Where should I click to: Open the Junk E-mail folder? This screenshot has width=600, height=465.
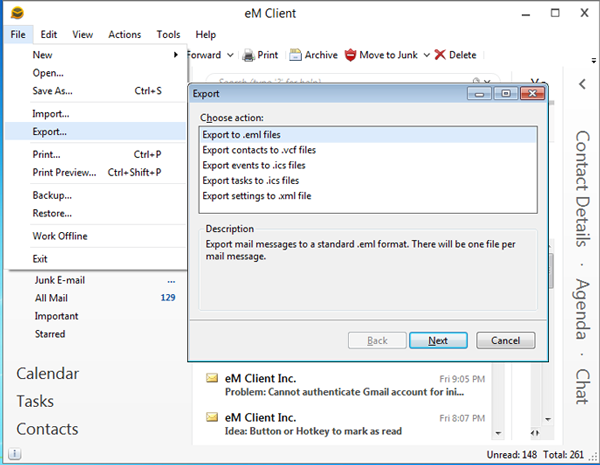[60, 280]
